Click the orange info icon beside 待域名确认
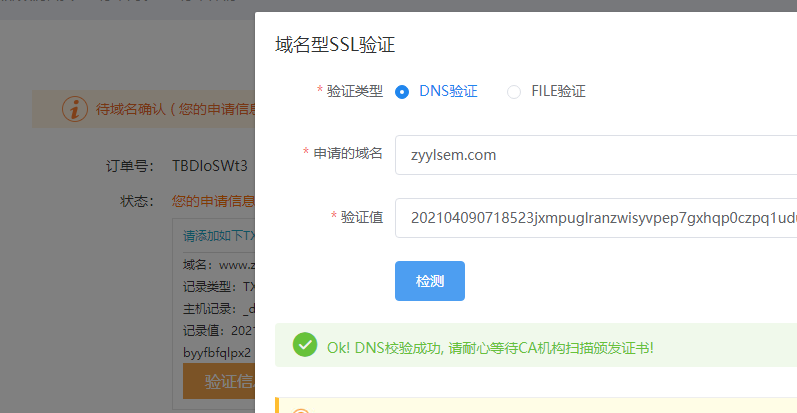Viewport: 797px width, 413px height. tap(74, 109)
